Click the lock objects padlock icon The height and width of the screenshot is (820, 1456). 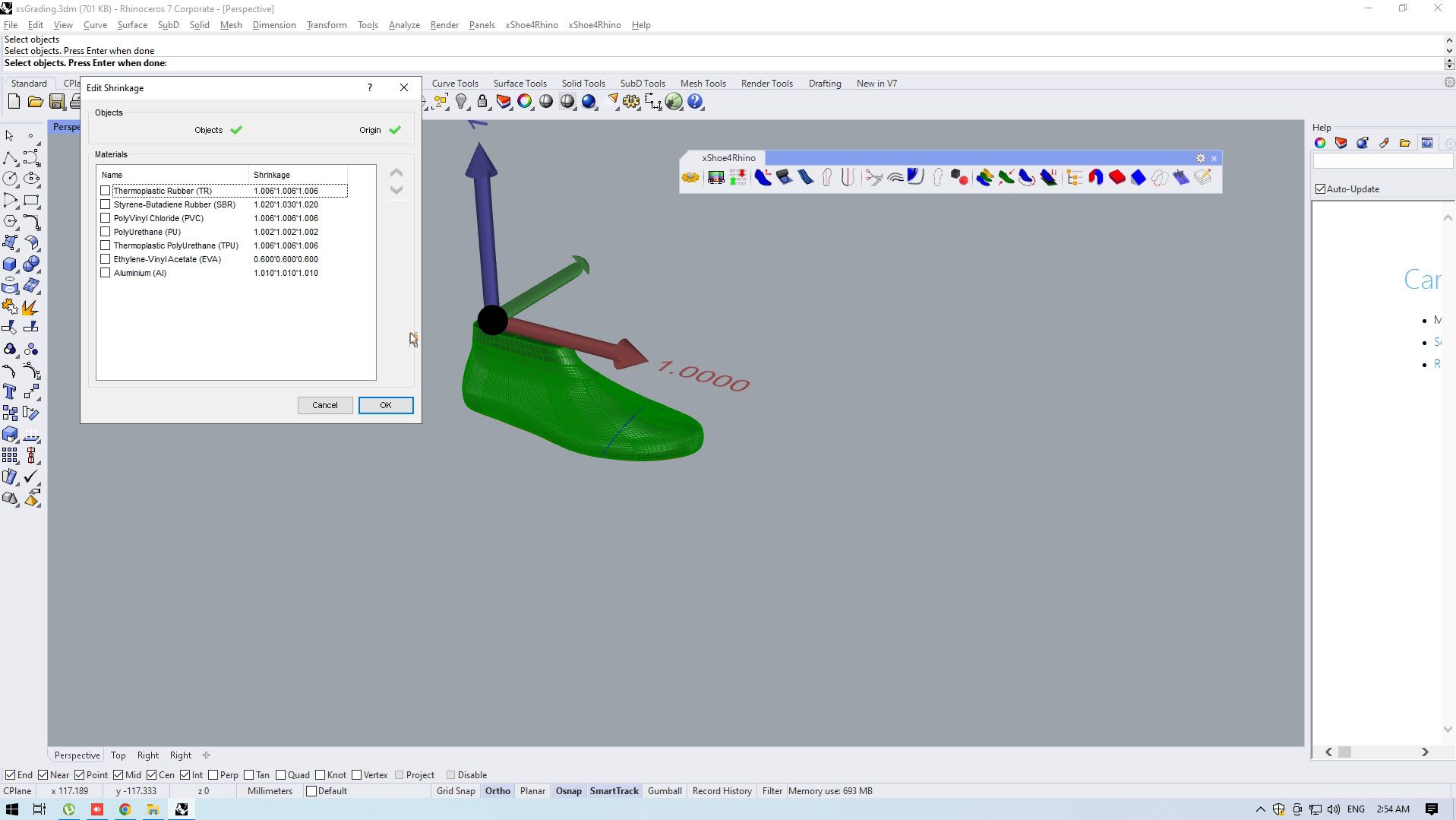tap(482, 102)
